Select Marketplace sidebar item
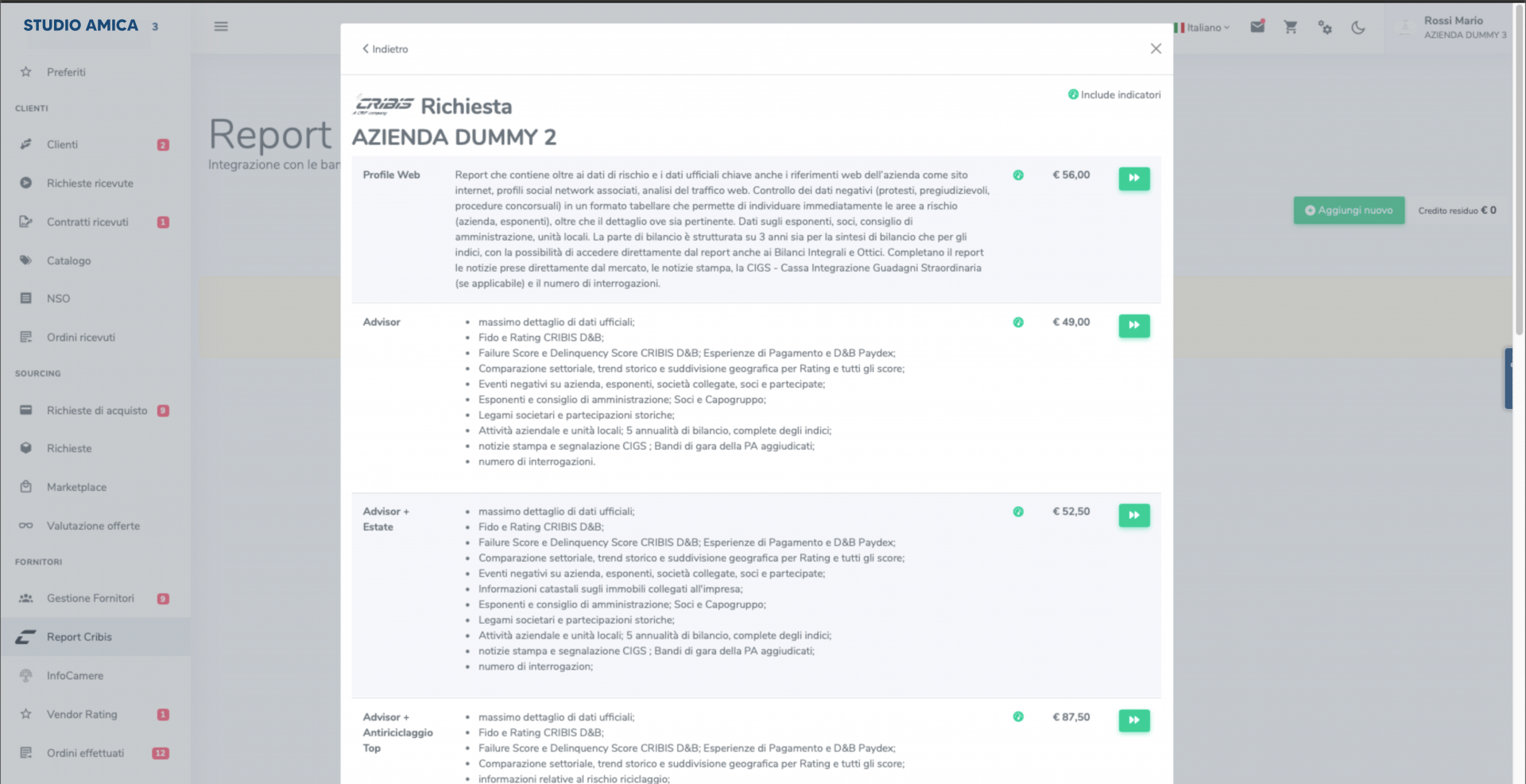Screen dimensions: 1526x784 pyautogui.click(x=95, y=488)
